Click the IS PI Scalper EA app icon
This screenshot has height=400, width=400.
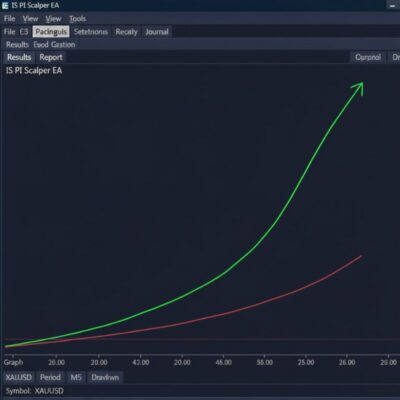tap(5, 5)
